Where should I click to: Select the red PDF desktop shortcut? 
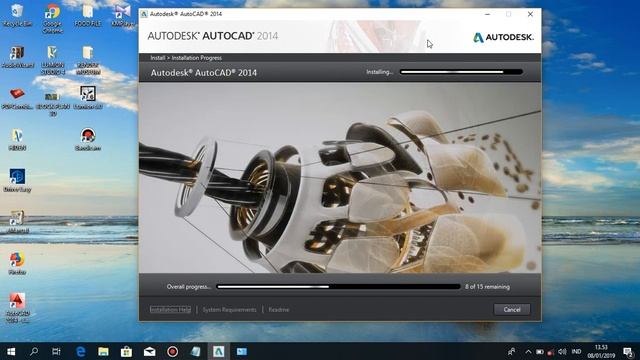pyautogui.click(x=17, y=98)
